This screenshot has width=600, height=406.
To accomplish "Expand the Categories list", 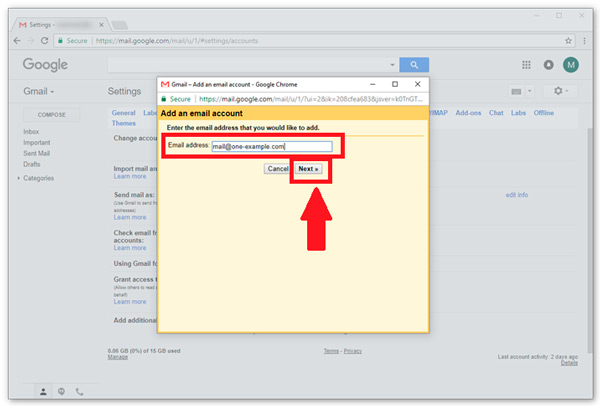I will click(18, 178).
